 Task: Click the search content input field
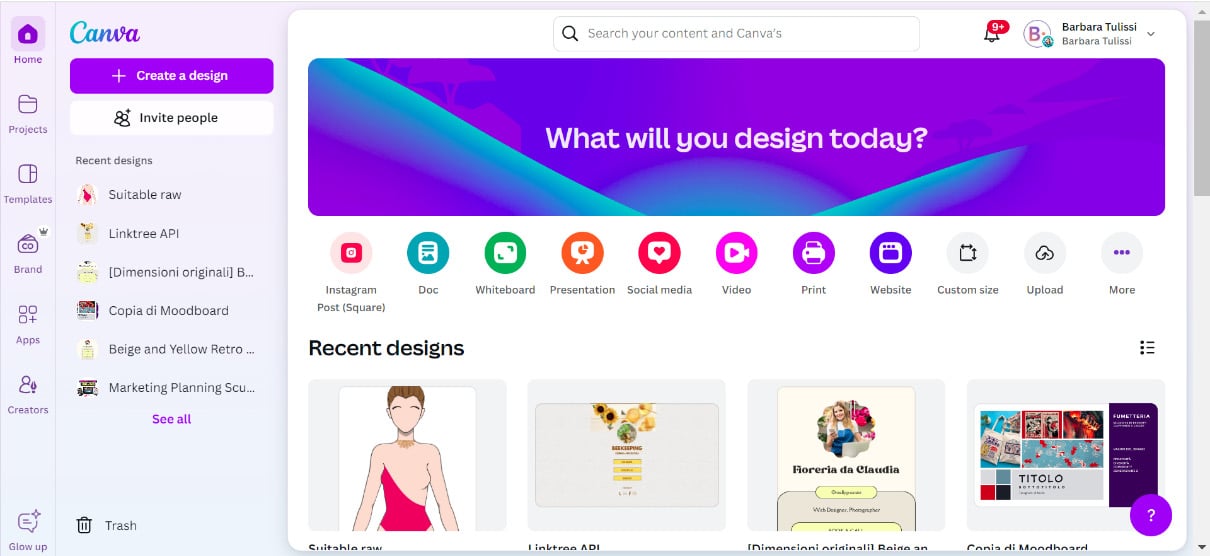(736, 33)
